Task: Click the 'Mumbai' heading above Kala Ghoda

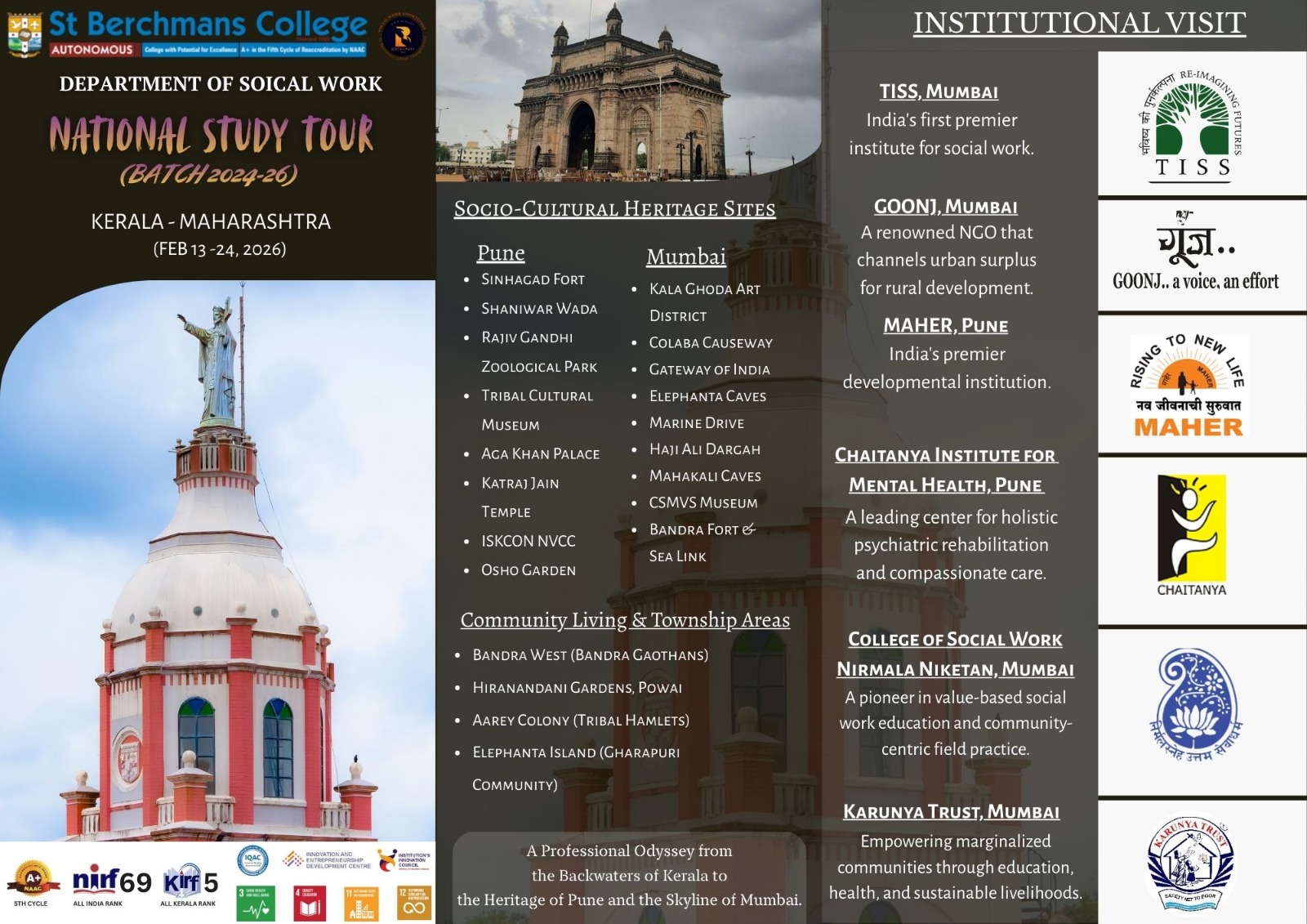Action: (x=686, y=257)
